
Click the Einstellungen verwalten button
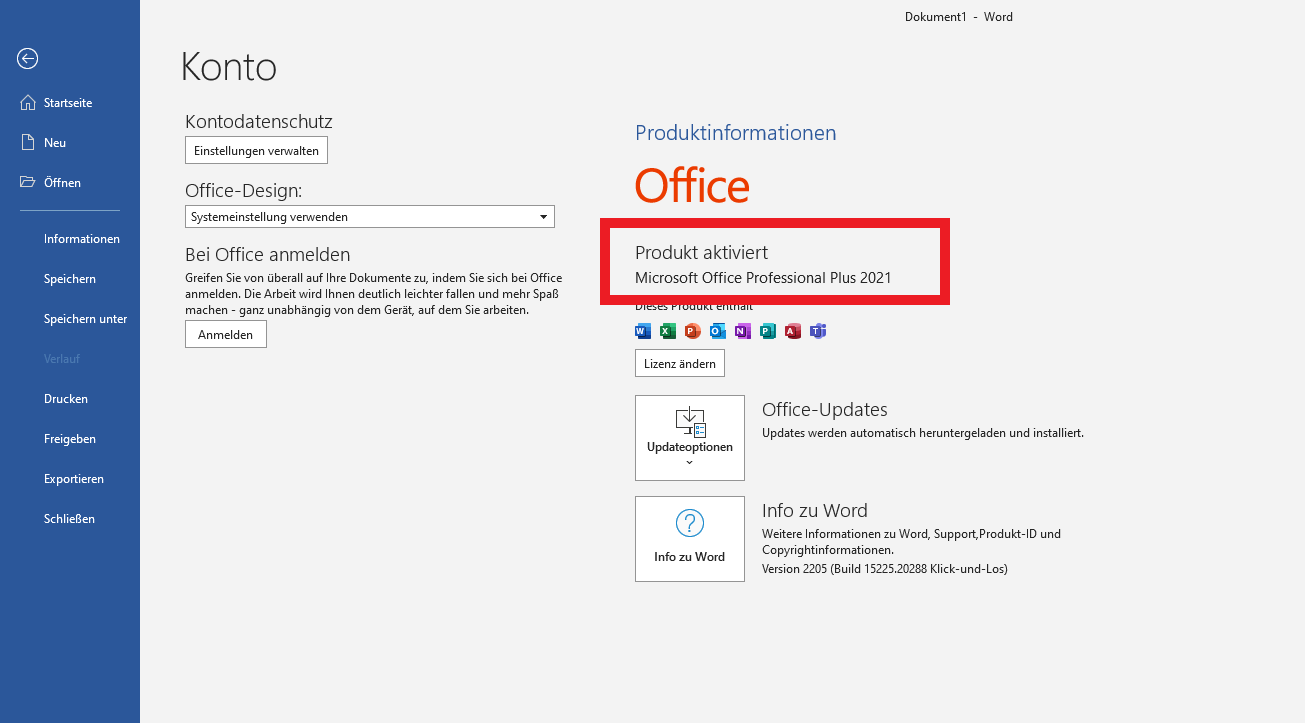[256, 151]
